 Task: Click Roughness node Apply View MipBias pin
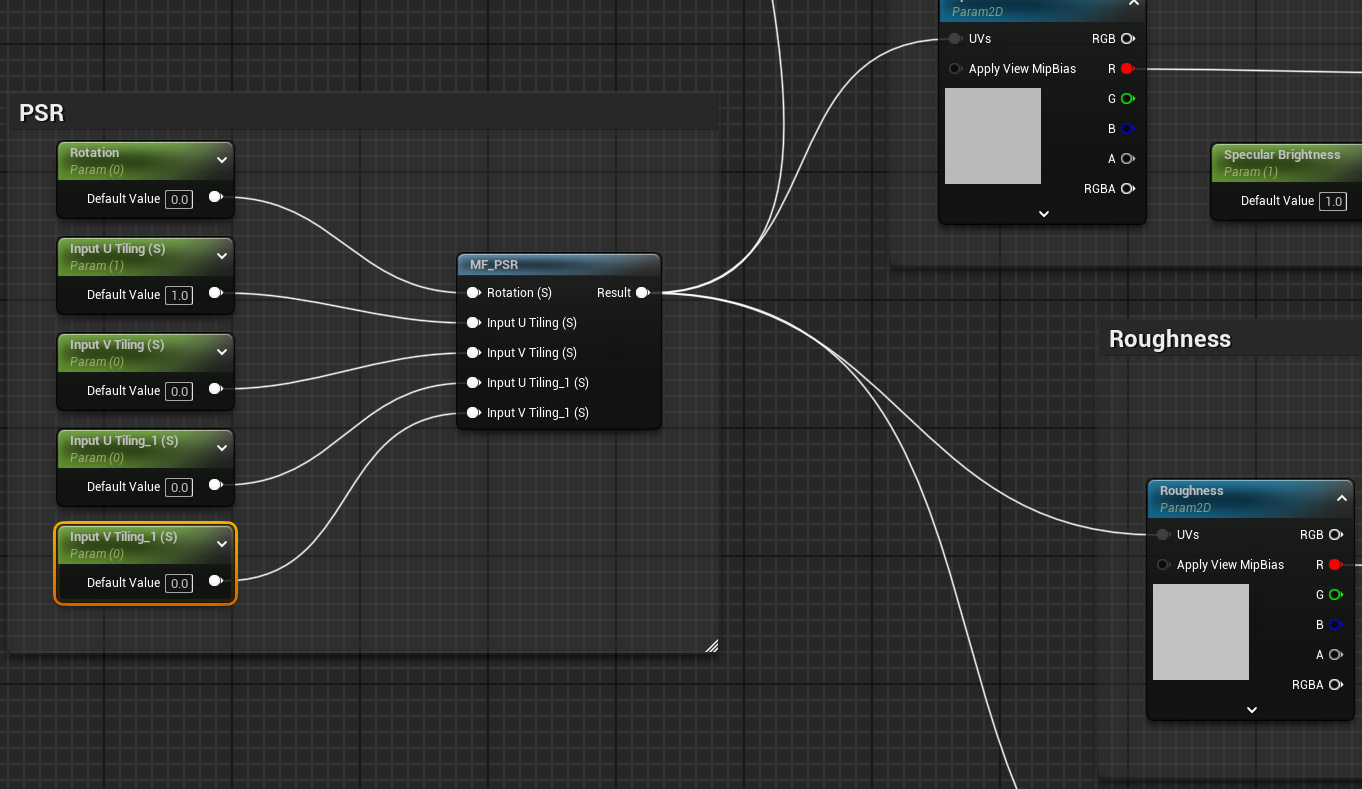tap(1163, 565)
